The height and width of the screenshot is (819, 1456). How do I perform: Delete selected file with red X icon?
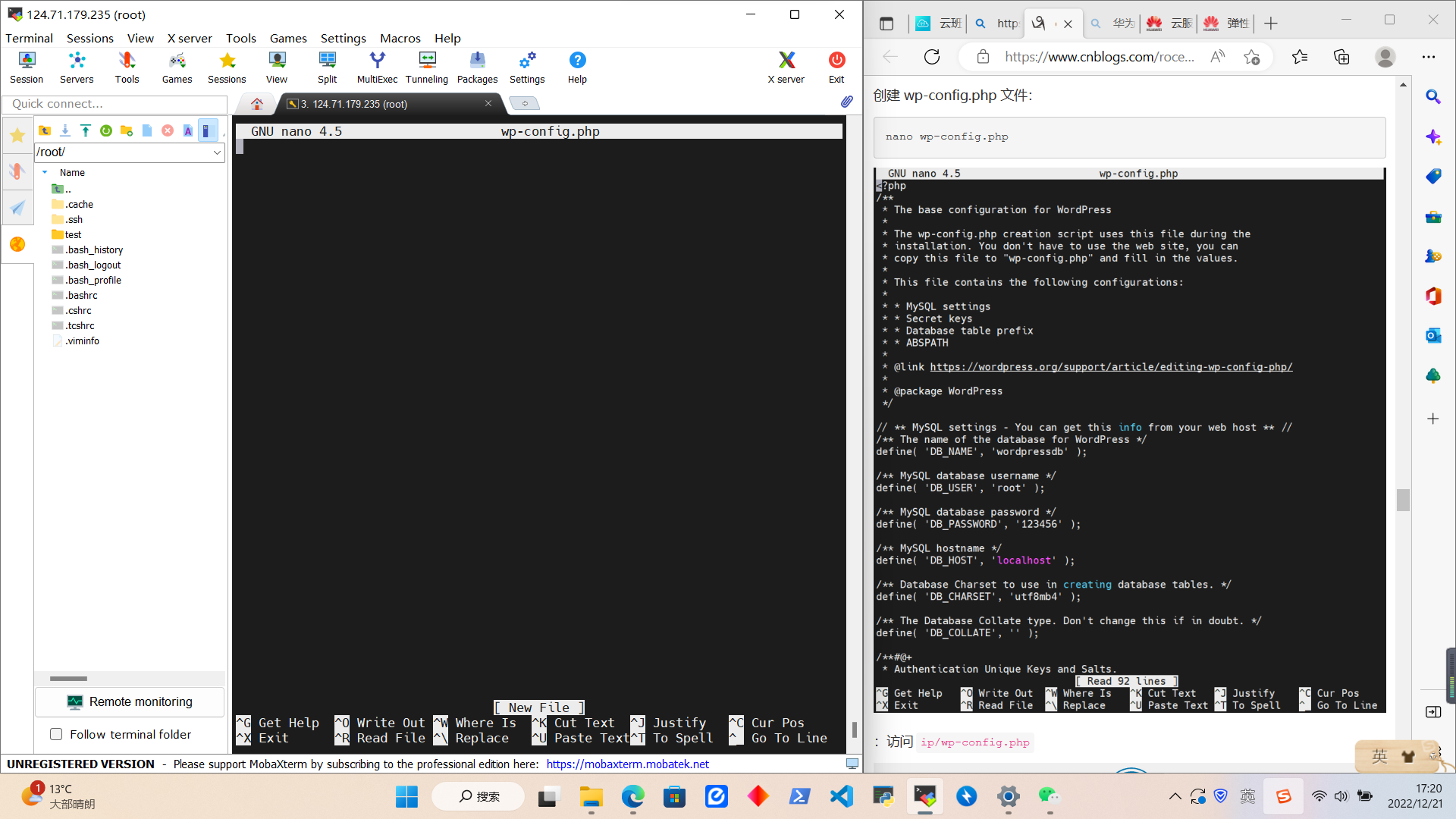coord(168,130)
